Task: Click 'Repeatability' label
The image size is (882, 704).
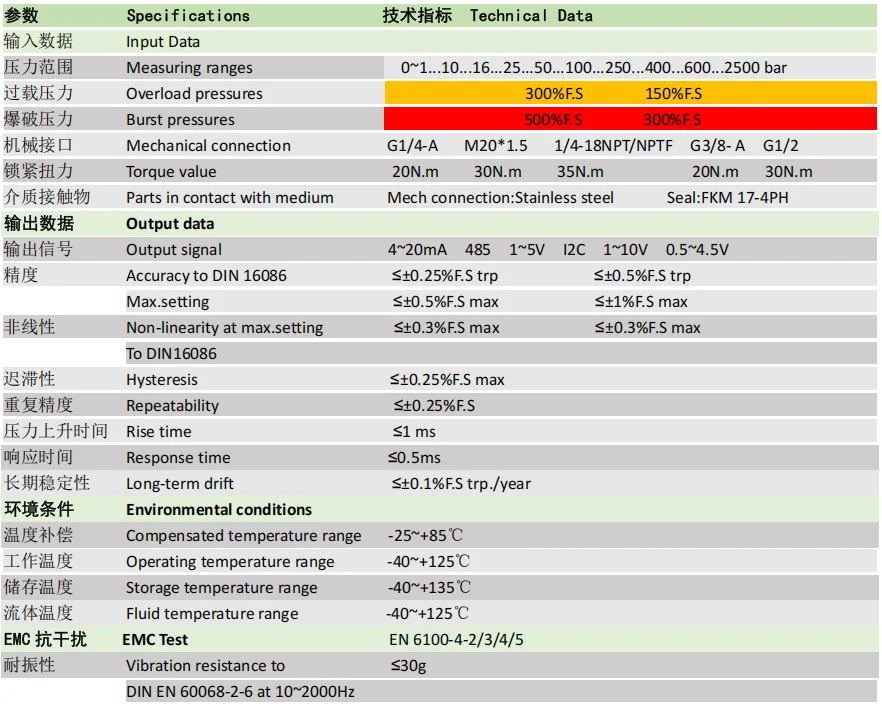Action: pyautogui.click(x=173, y=405)
